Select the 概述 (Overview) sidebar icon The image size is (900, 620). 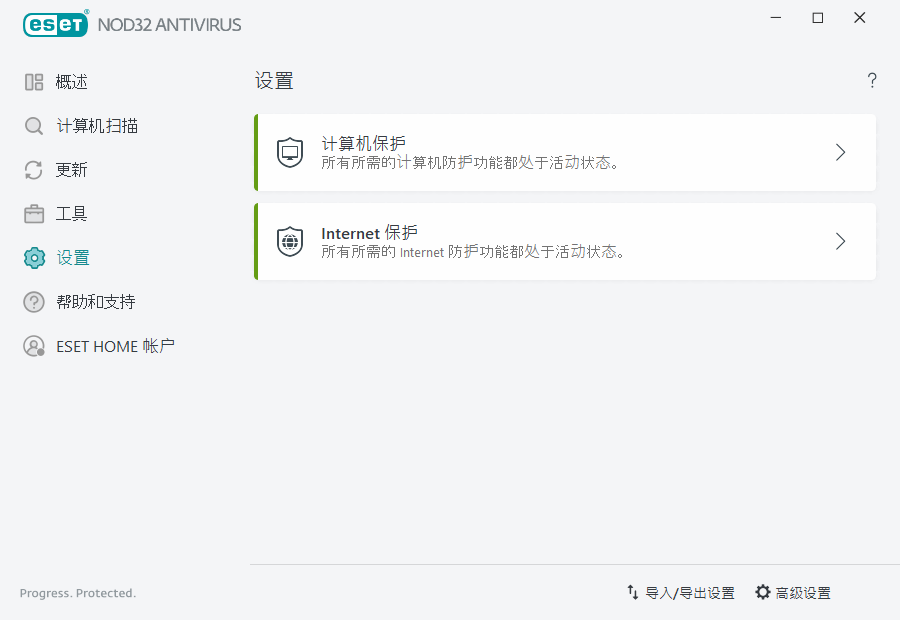tap(33, 81)
